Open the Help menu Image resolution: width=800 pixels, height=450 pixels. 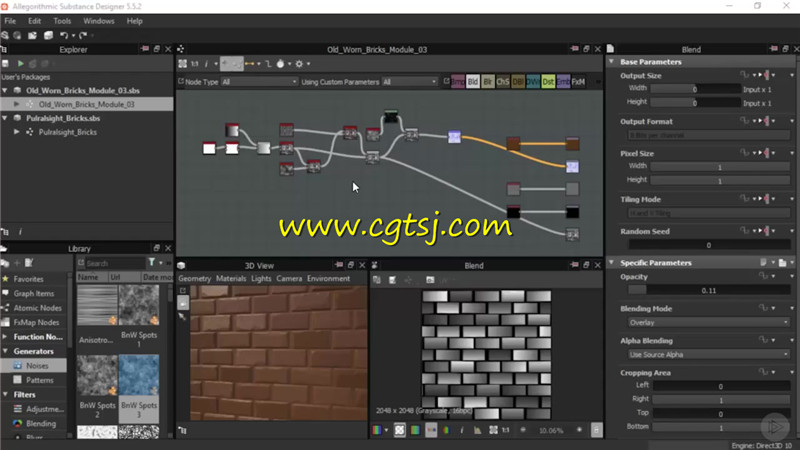pyautogui.click(x=134, y=21)
